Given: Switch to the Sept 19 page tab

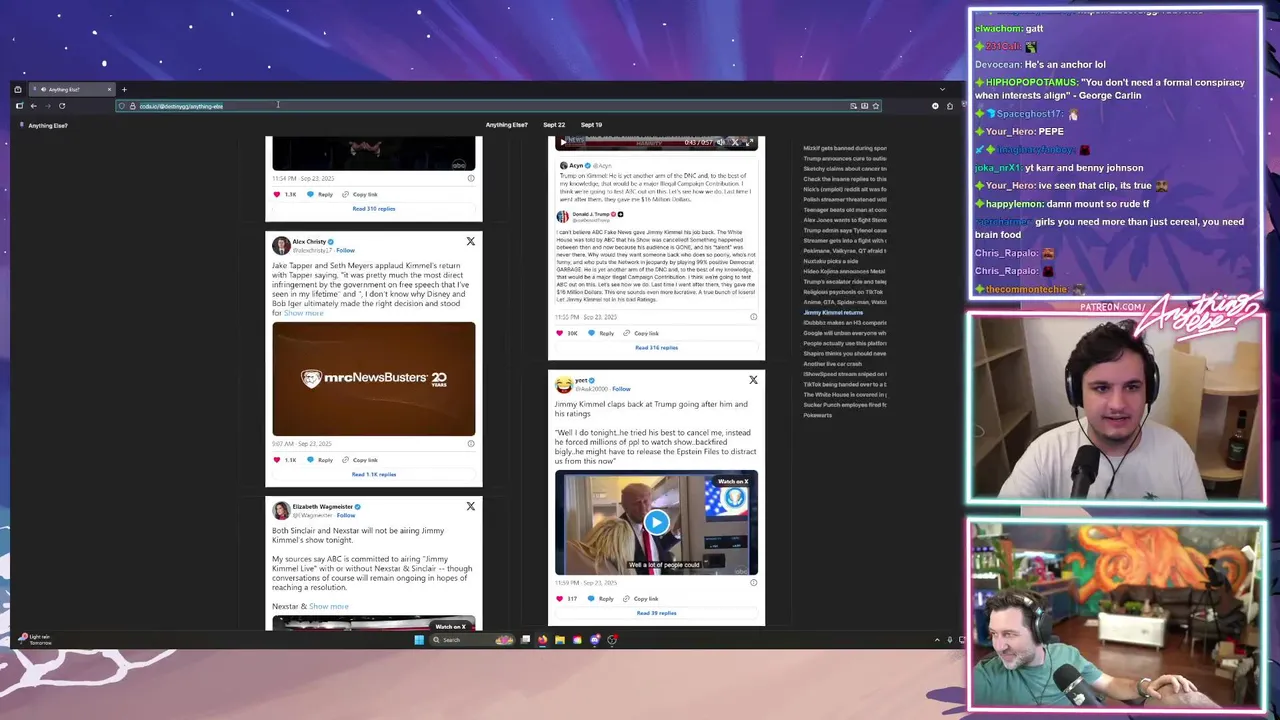Looking at the screenshot, I should tap(591, 125).
